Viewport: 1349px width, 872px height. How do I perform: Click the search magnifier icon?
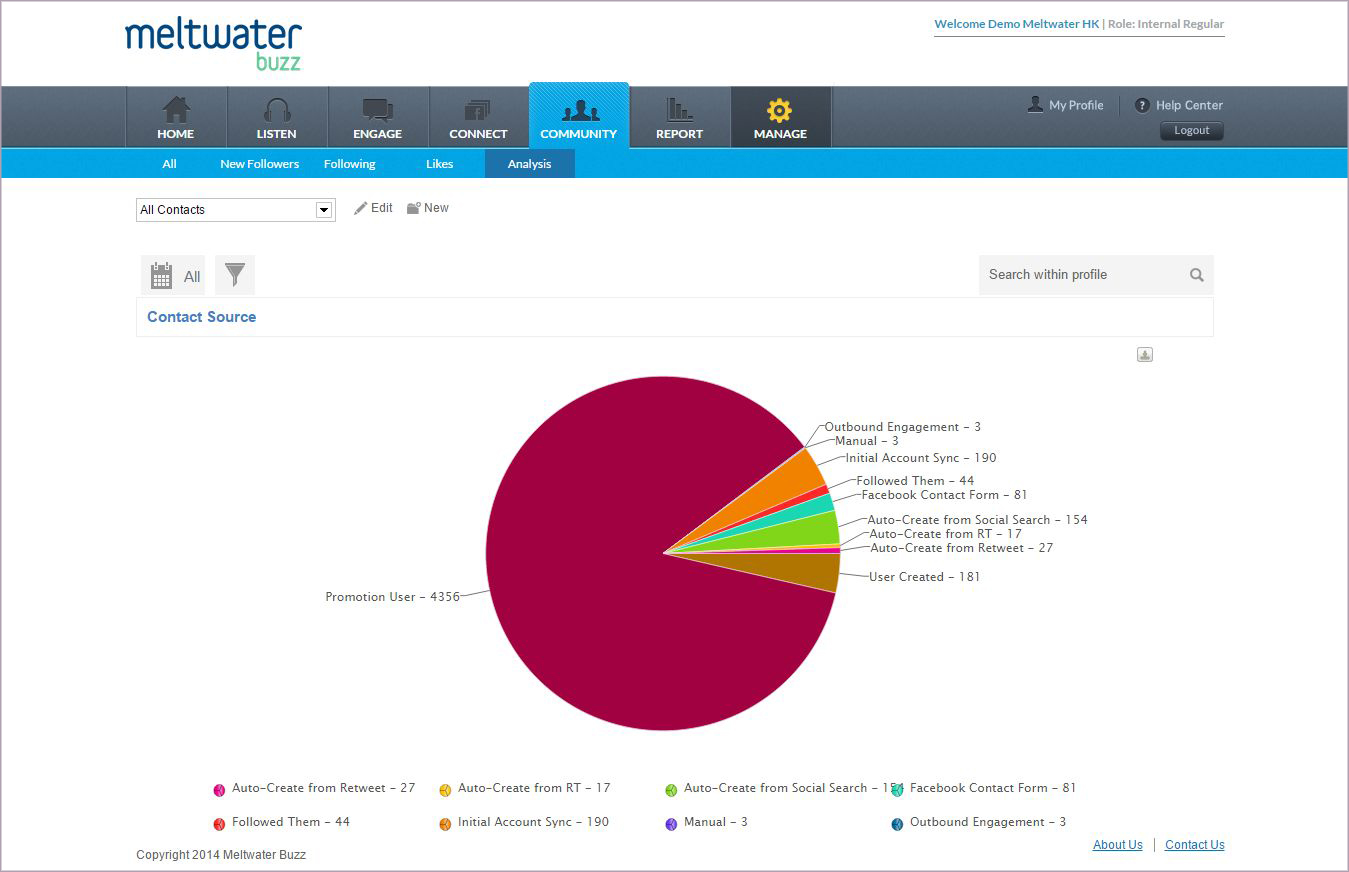pos(1196,275)
